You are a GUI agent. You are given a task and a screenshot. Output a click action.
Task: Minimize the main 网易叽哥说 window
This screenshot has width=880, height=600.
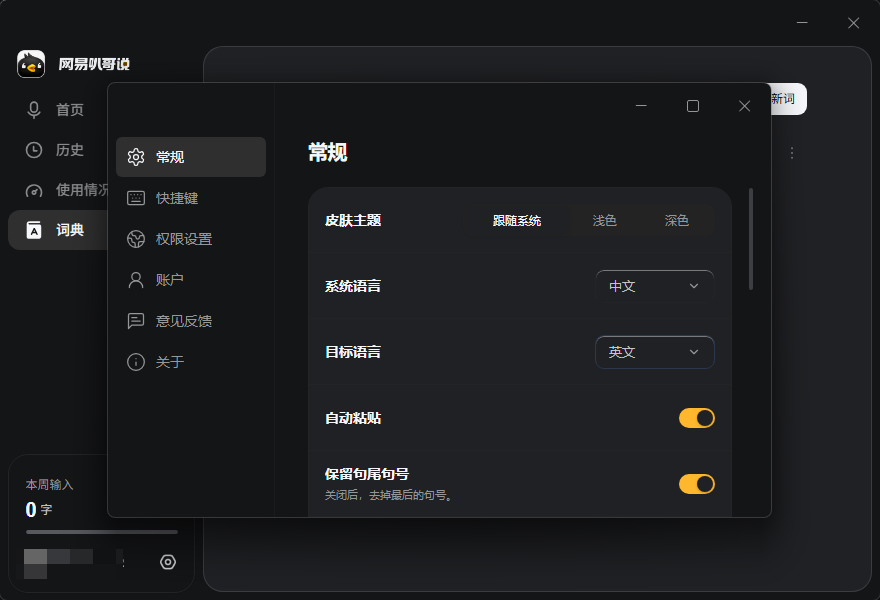(x=802, y=23)
